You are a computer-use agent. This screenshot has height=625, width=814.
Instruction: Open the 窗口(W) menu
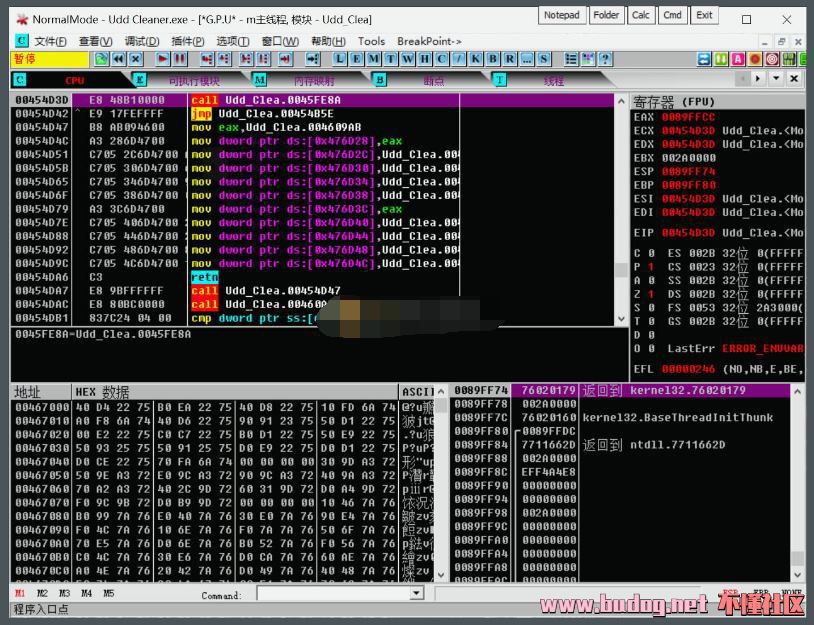[280, 41]
